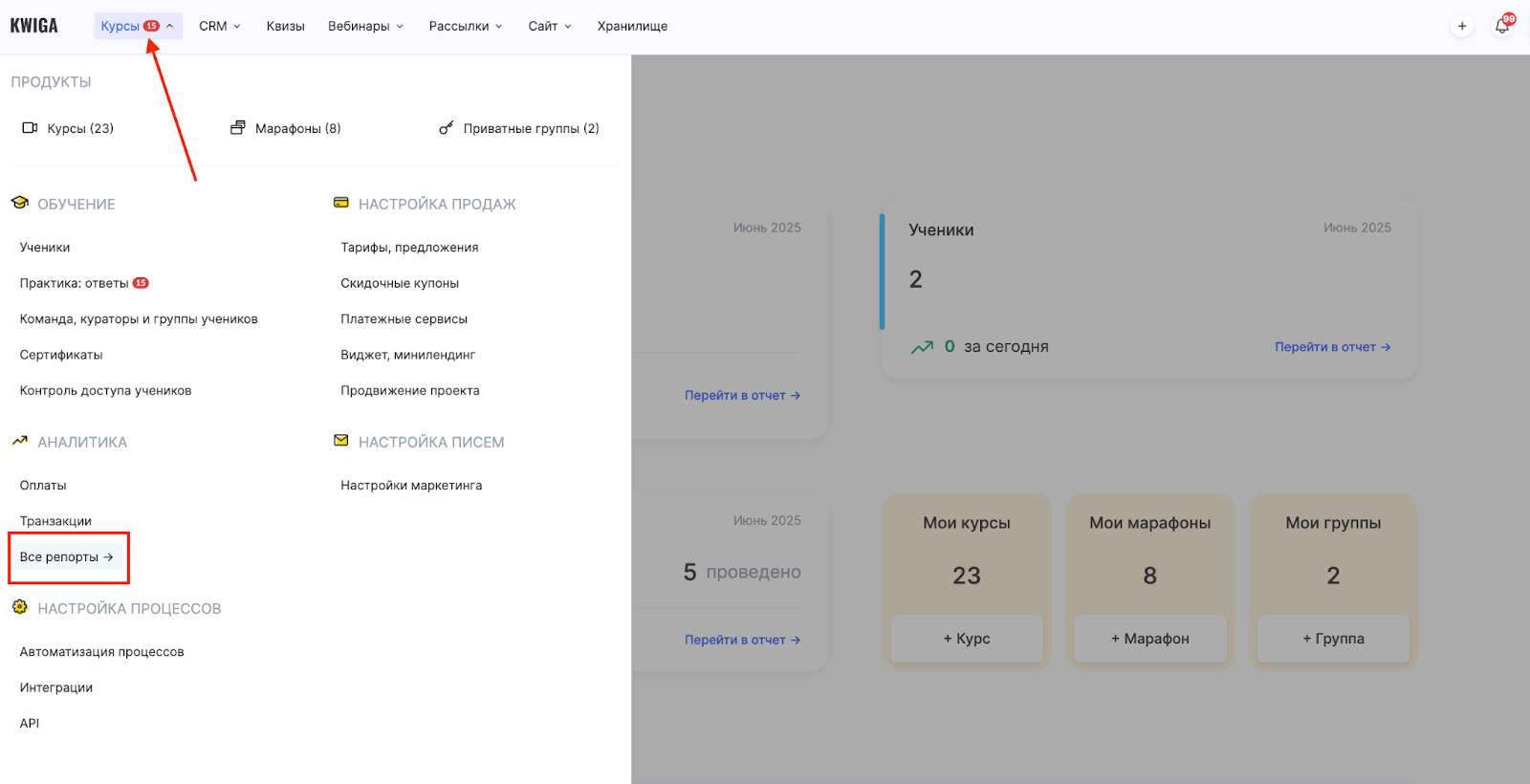Open the Квизы menu item

[x=285, y=26]
